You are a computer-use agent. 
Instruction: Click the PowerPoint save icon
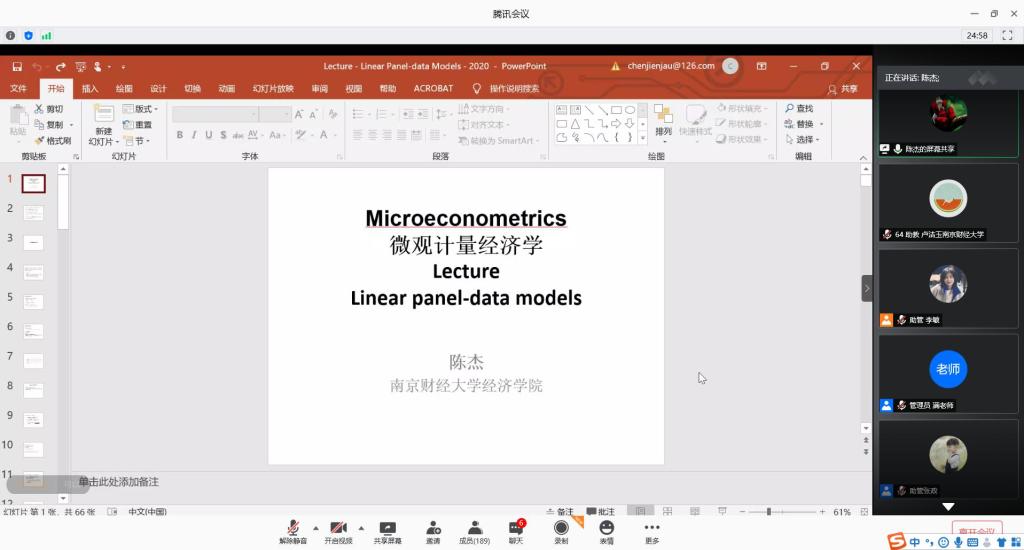tap(17, 67)
